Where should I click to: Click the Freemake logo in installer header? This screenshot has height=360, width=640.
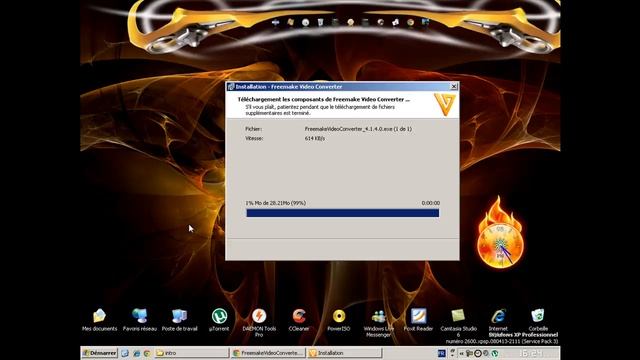click(444, 104)
